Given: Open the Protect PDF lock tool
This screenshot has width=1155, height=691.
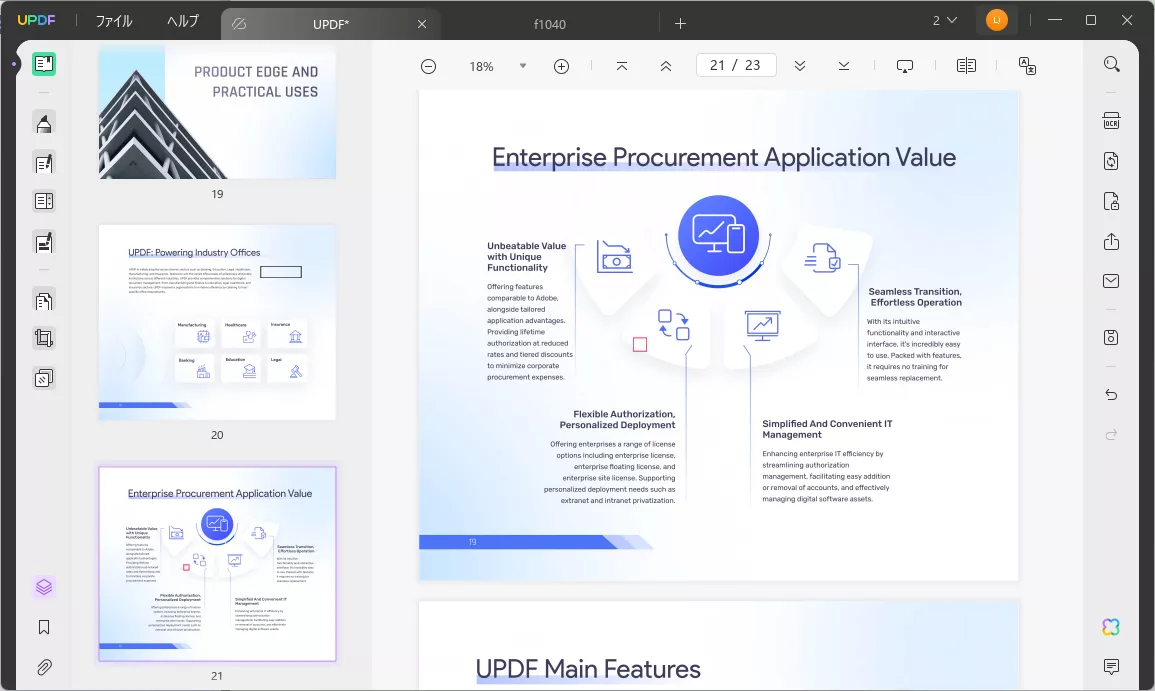Looking at the screenshot, I should tap(1112, 201).
